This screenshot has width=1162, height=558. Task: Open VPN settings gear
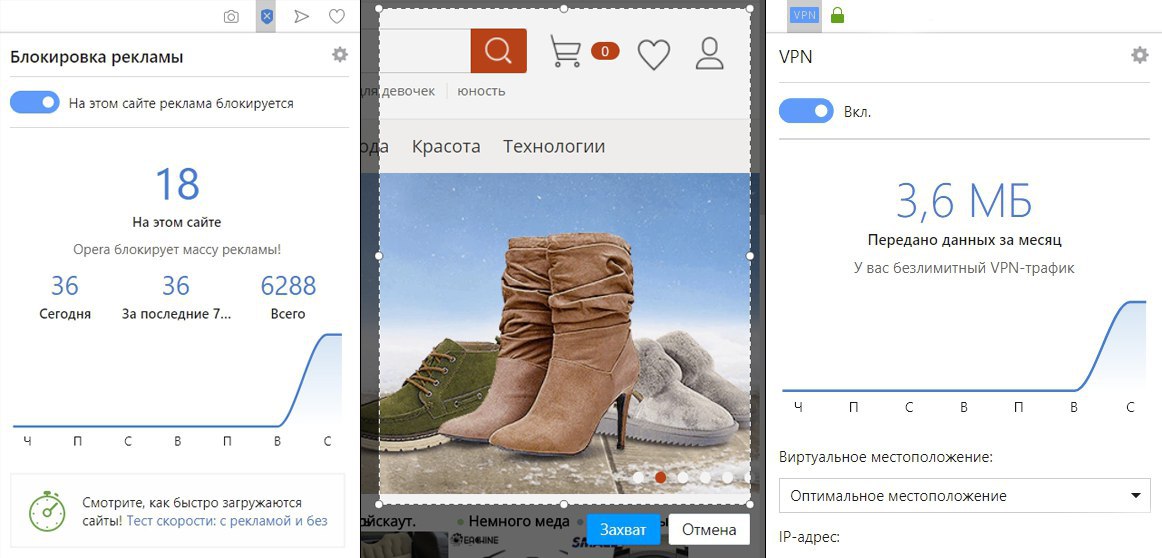tap(1139, 55)
